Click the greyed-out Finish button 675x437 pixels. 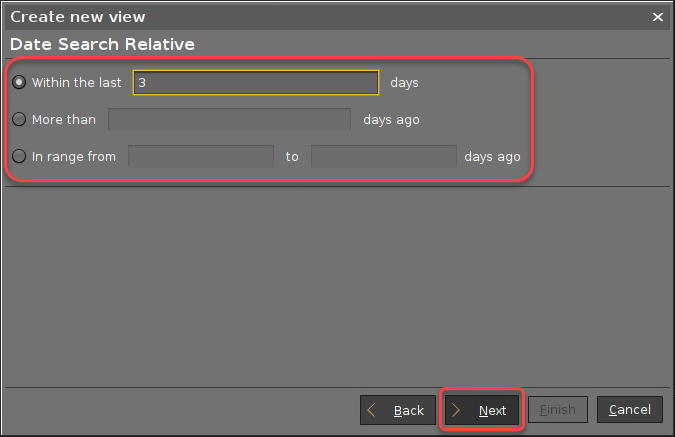[x=558, y=410]
